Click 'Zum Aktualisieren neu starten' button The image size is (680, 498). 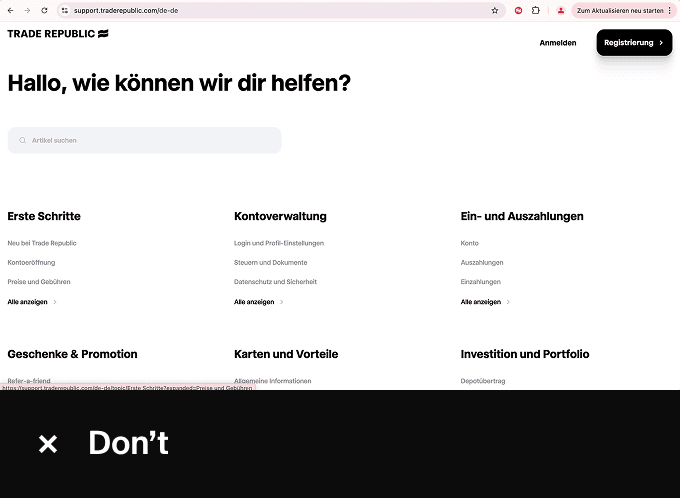620,10
